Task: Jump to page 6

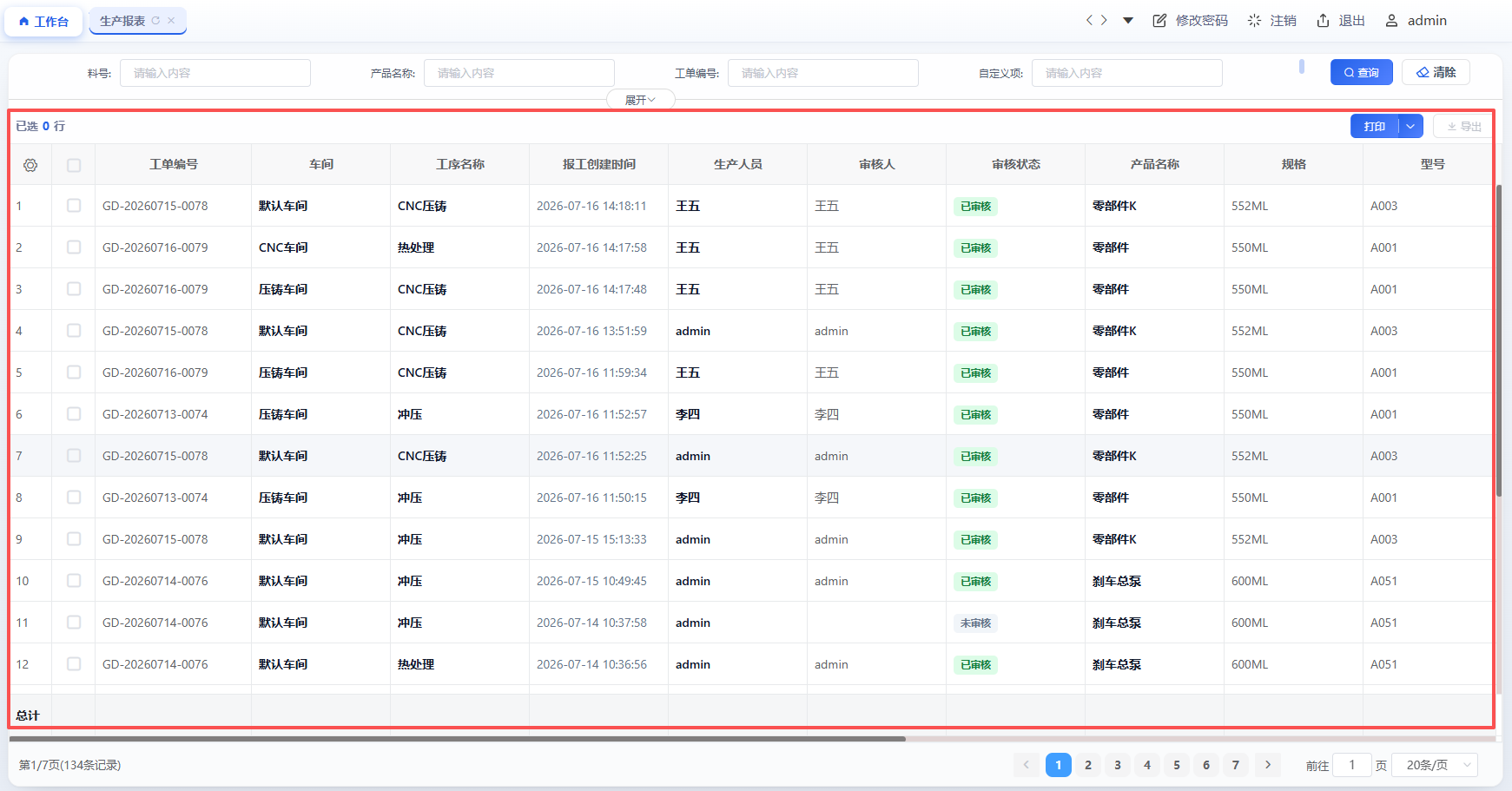Action: coord(1206,765)
